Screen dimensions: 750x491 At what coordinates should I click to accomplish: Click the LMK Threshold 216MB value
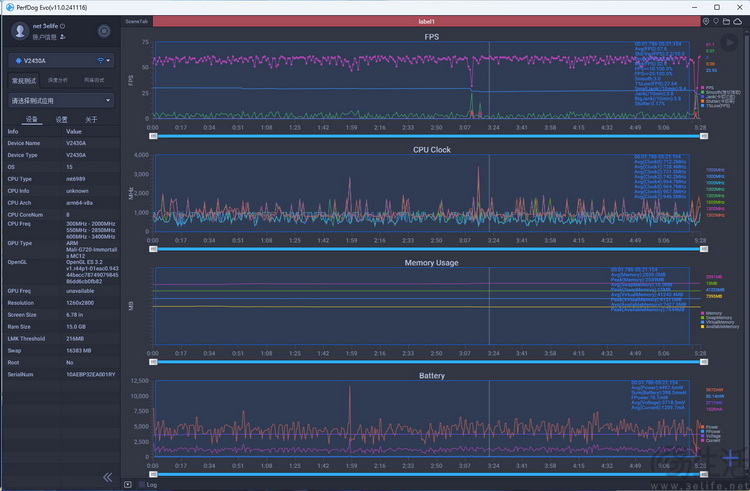75,338
